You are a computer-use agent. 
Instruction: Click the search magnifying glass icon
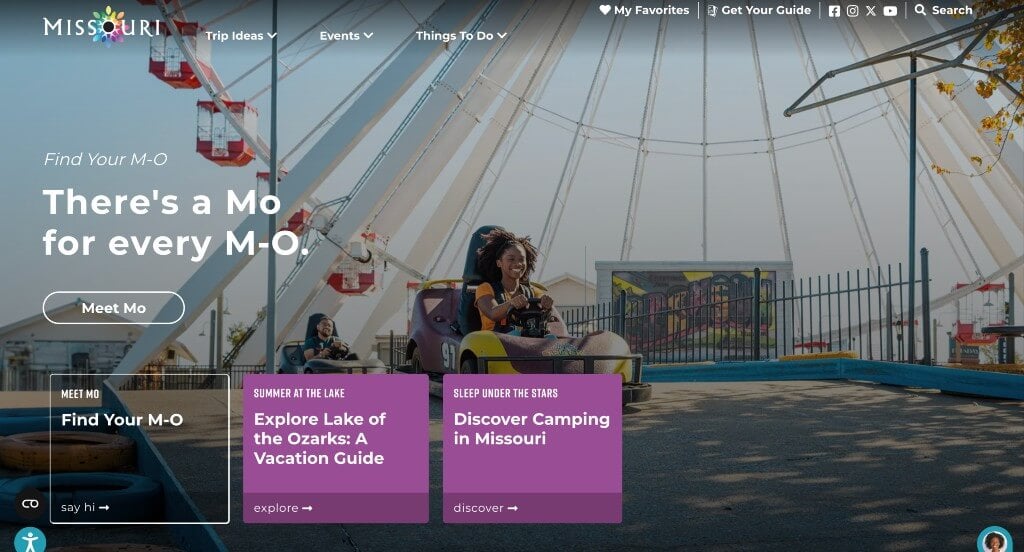pyautogui.click(x=920, y=10)
